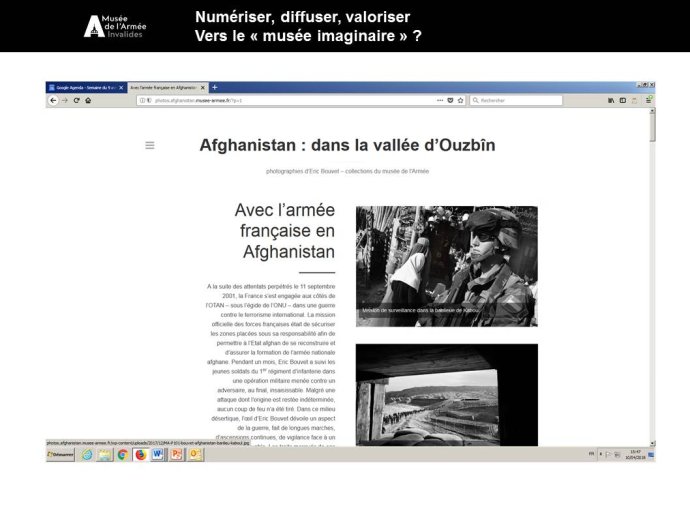The height and width of the screenshot is (517, 690).
Task: Go back with the browser back arrow
Action: 53,100
